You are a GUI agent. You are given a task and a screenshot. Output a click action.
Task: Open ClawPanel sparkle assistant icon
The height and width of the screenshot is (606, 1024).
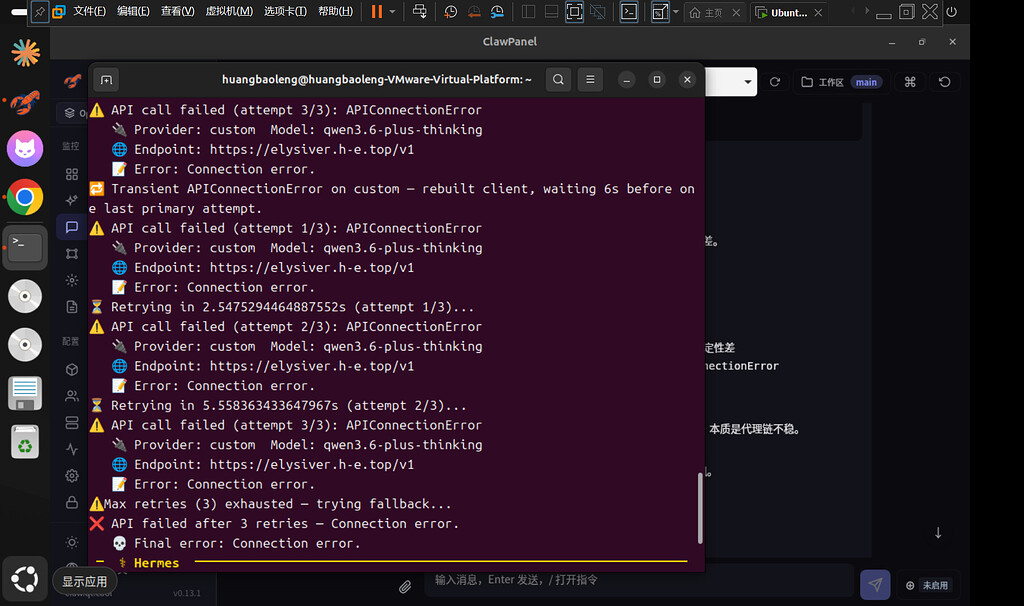[x=72, y=200]
